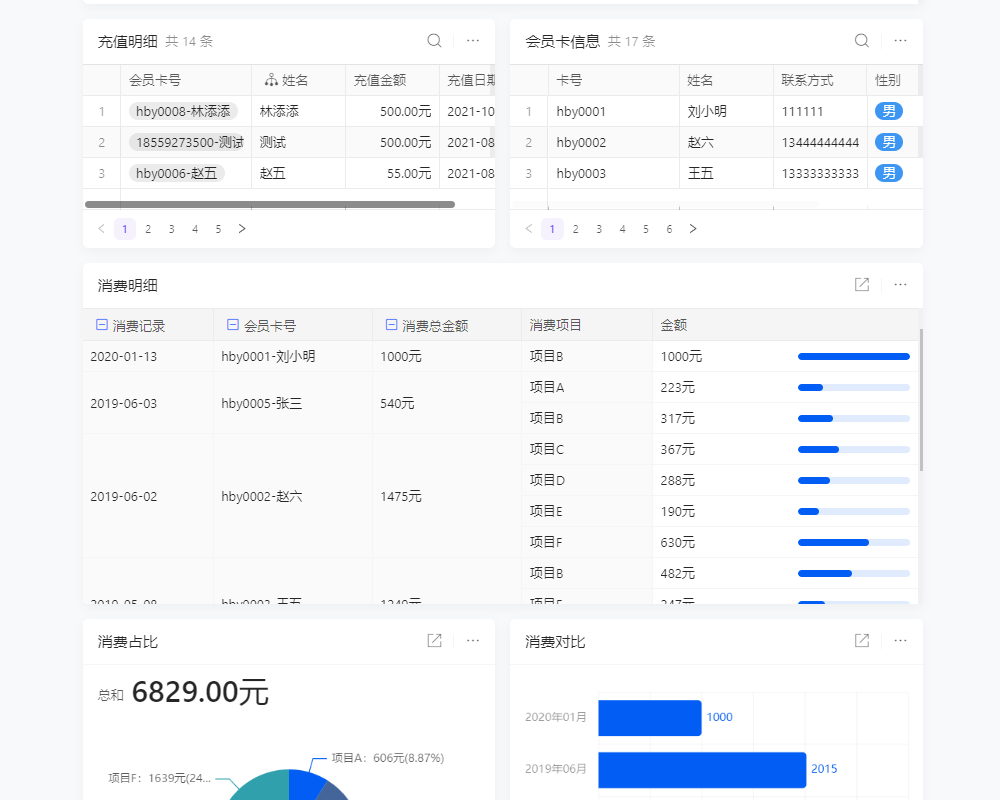Open 消费明细 in full screen view
Screen dimensions: 1000x800
click(x=861, y=285)
